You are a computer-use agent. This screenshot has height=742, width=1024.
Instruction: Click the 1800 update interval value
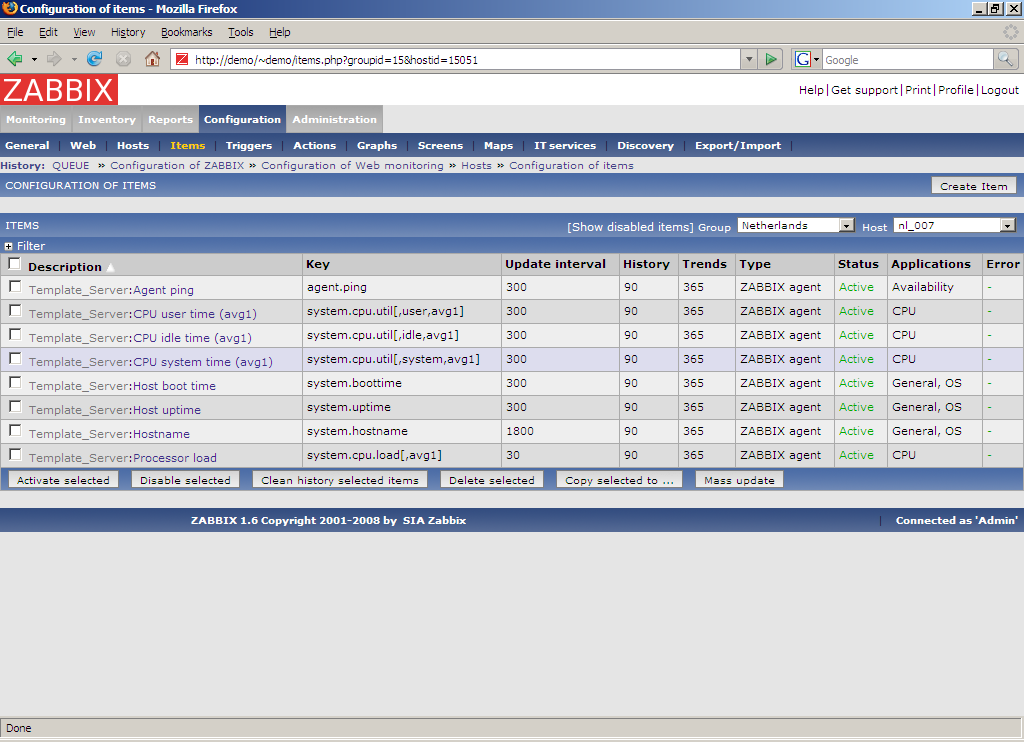(520, 431)
